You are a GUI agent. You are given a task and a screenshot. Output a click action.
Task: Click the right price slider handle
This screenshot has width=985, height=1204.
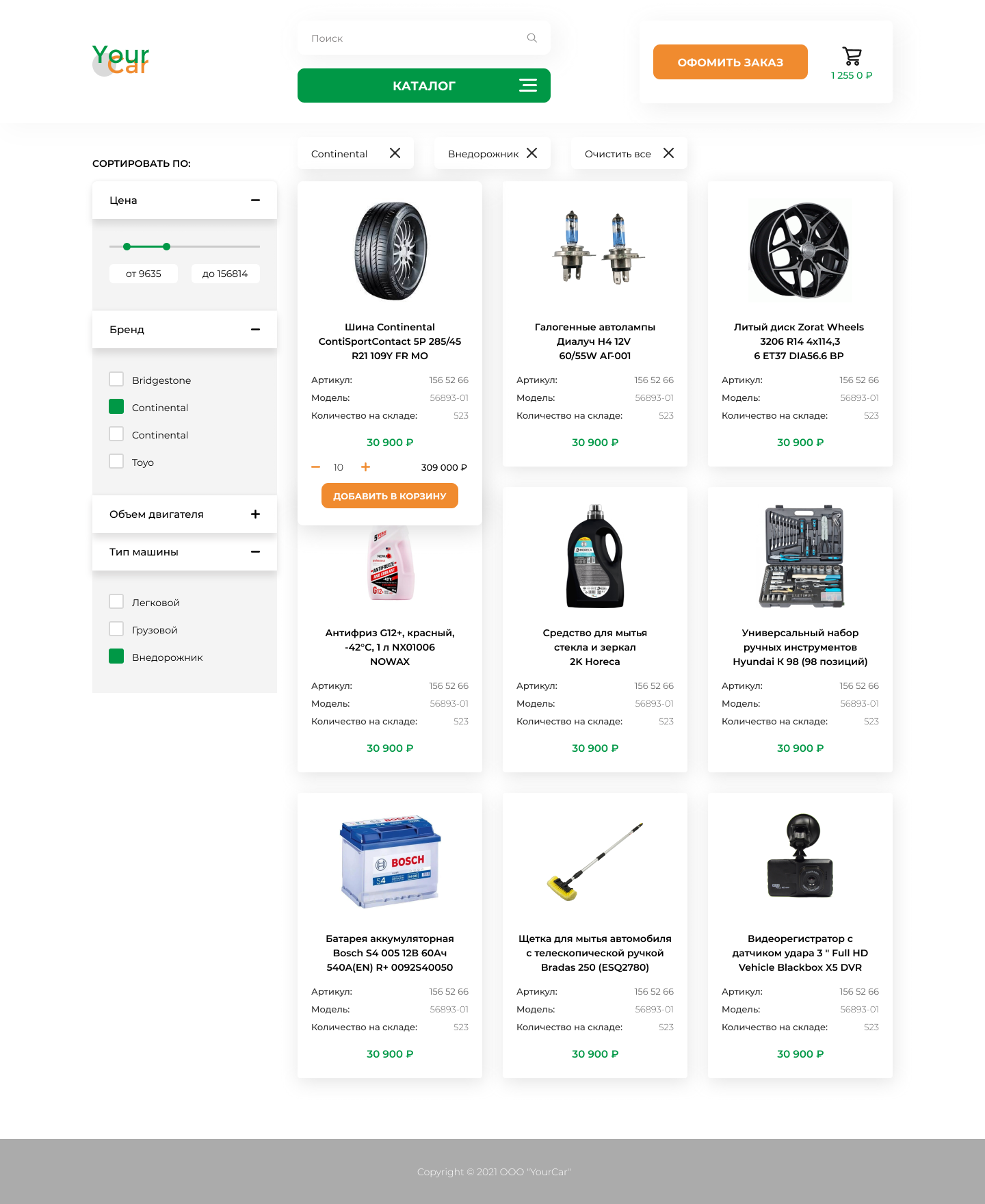pyautogui.click(x=166, y=246)
